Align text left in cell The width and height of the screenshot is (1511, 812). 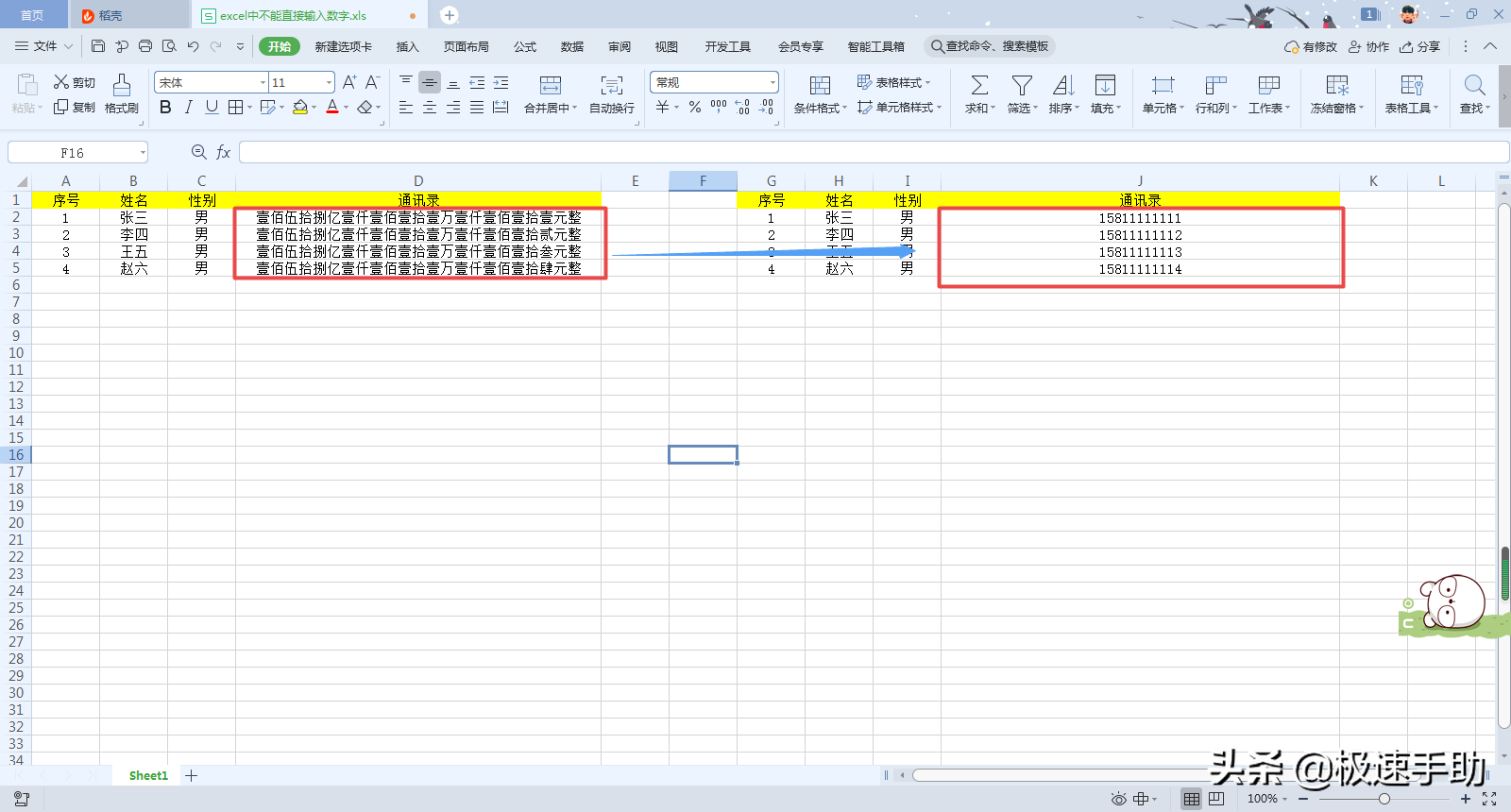[406, 108]
